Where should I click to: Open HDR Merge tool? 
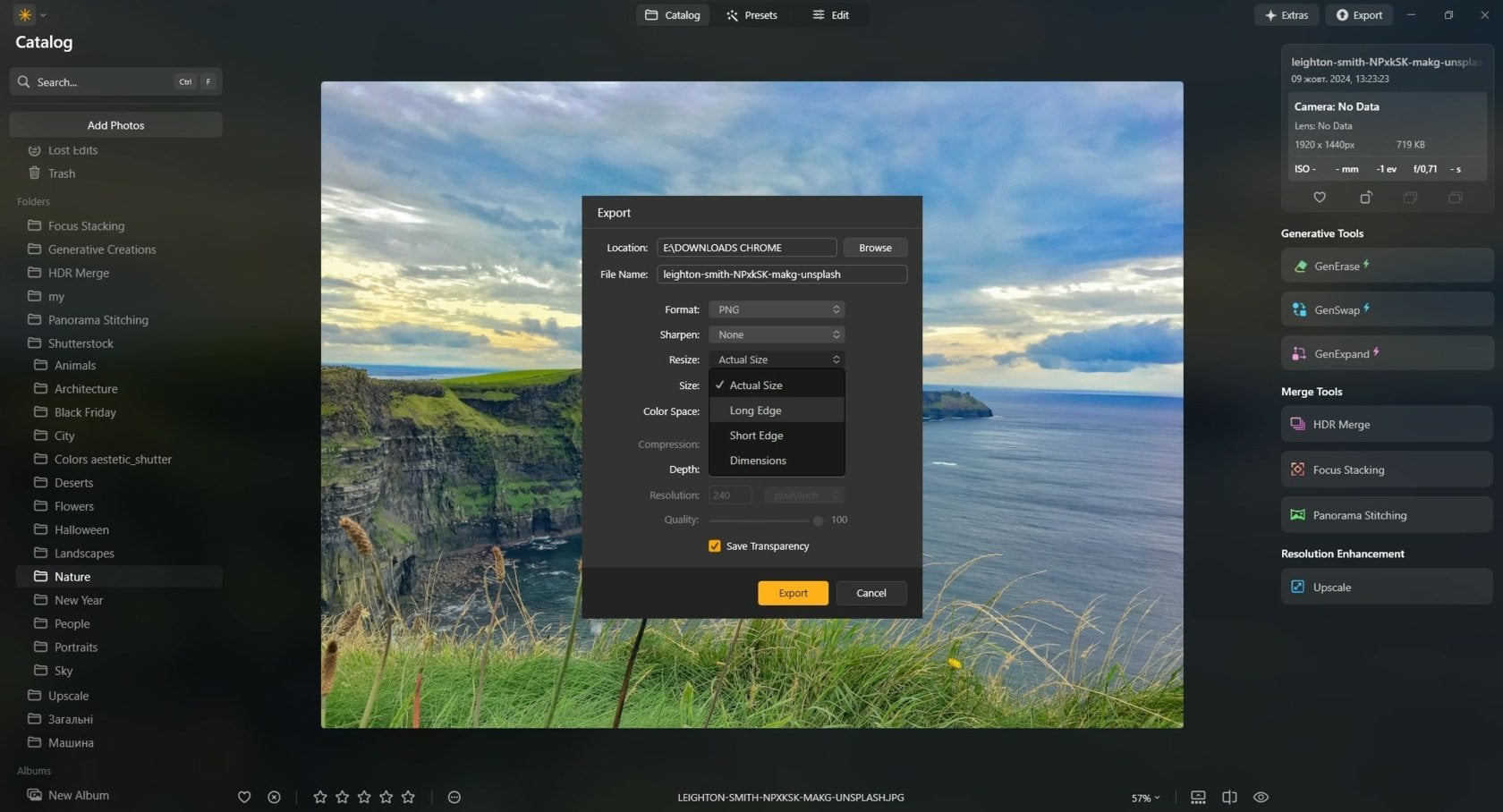tap(1385, 424)
